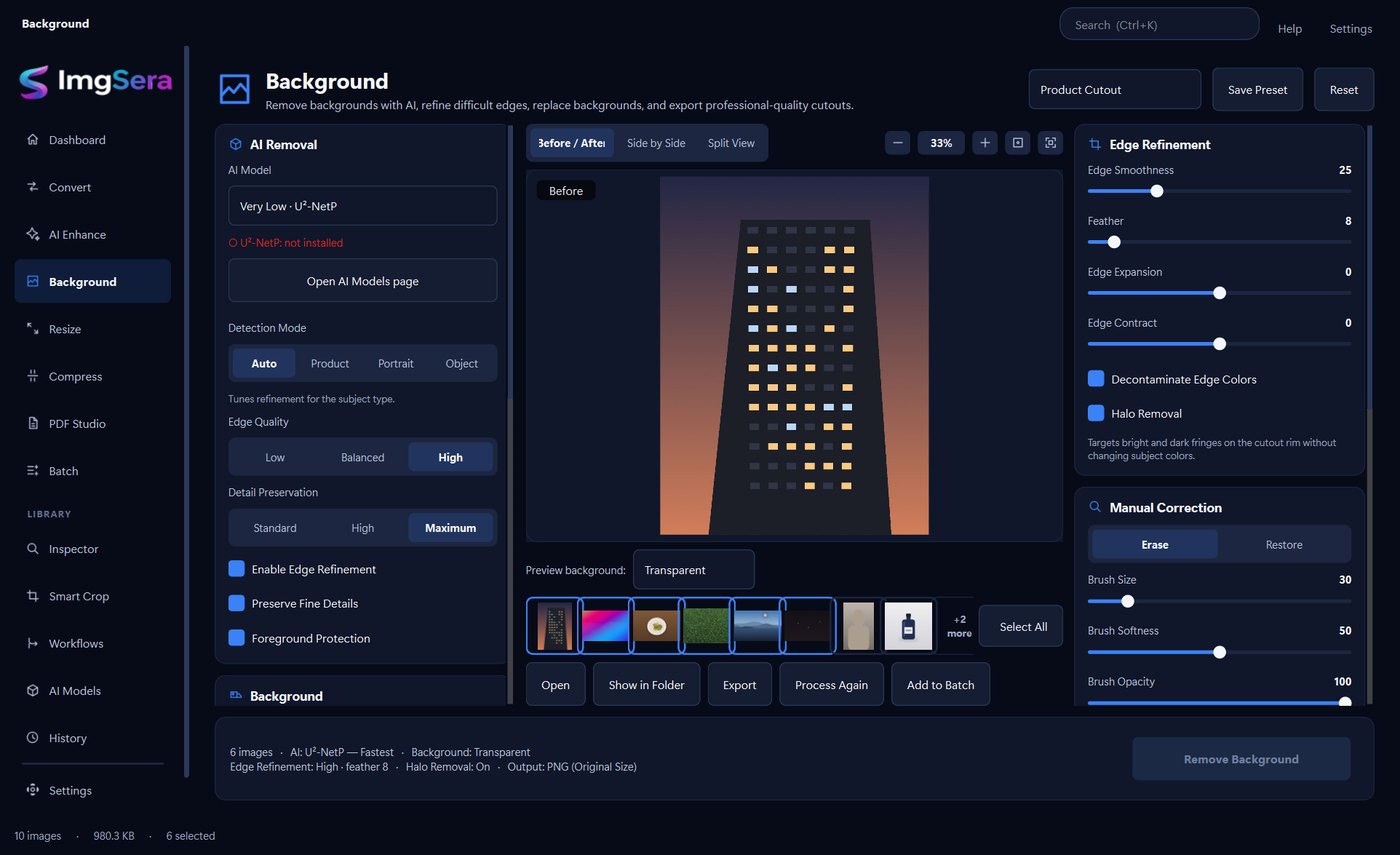The width and height of the screenshot is (1400, 855).
Task: Toggle the Preserve Fine Details checkbox
Action: (x=237, y=603)
